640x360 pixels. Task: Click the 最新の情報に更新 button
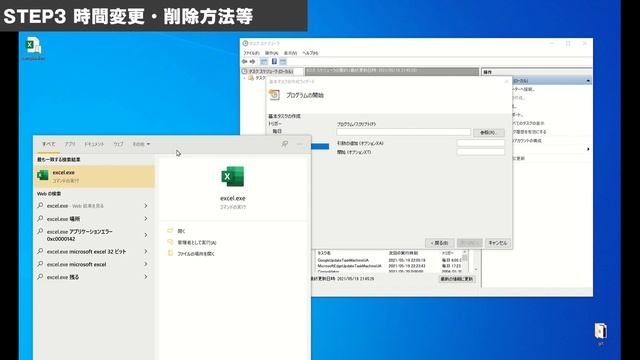pyautogui.click(x=457, y=279)
